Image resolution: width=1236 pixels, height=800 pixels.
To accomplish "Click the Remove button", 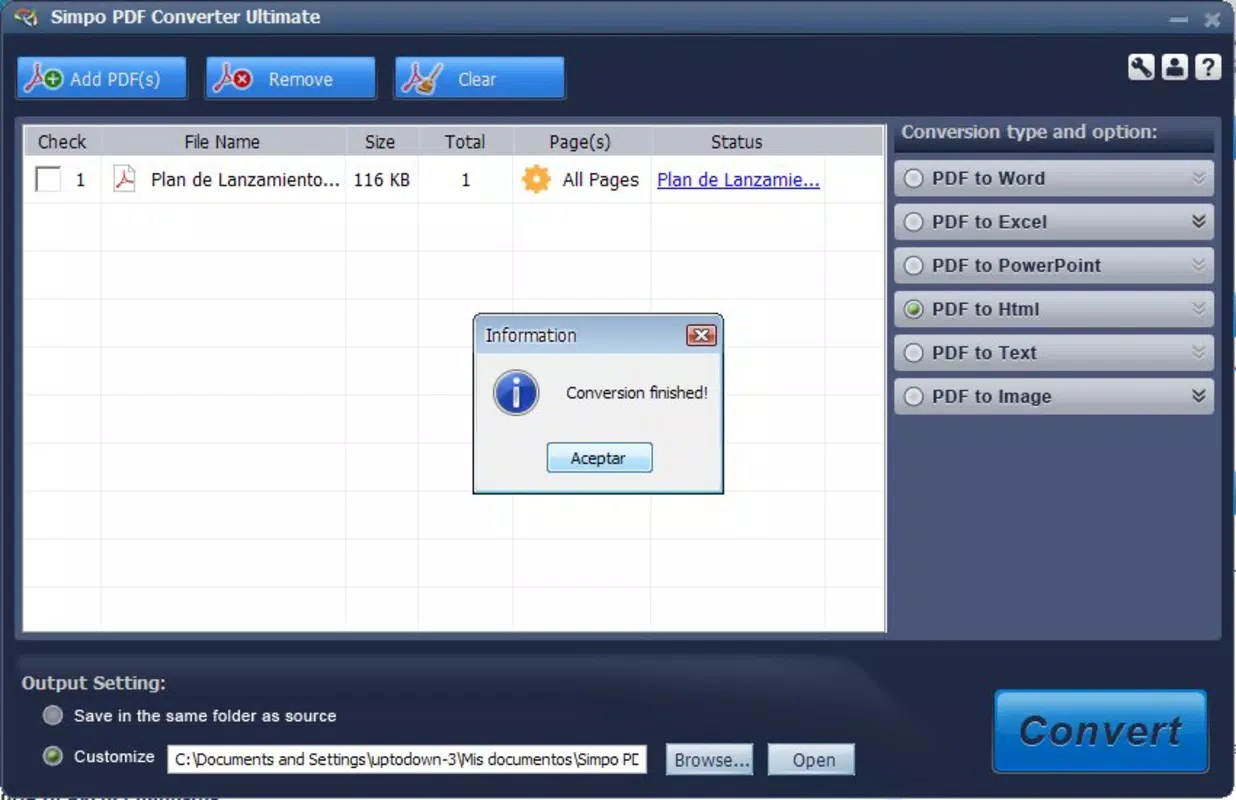I will click(x=291, y=79).
